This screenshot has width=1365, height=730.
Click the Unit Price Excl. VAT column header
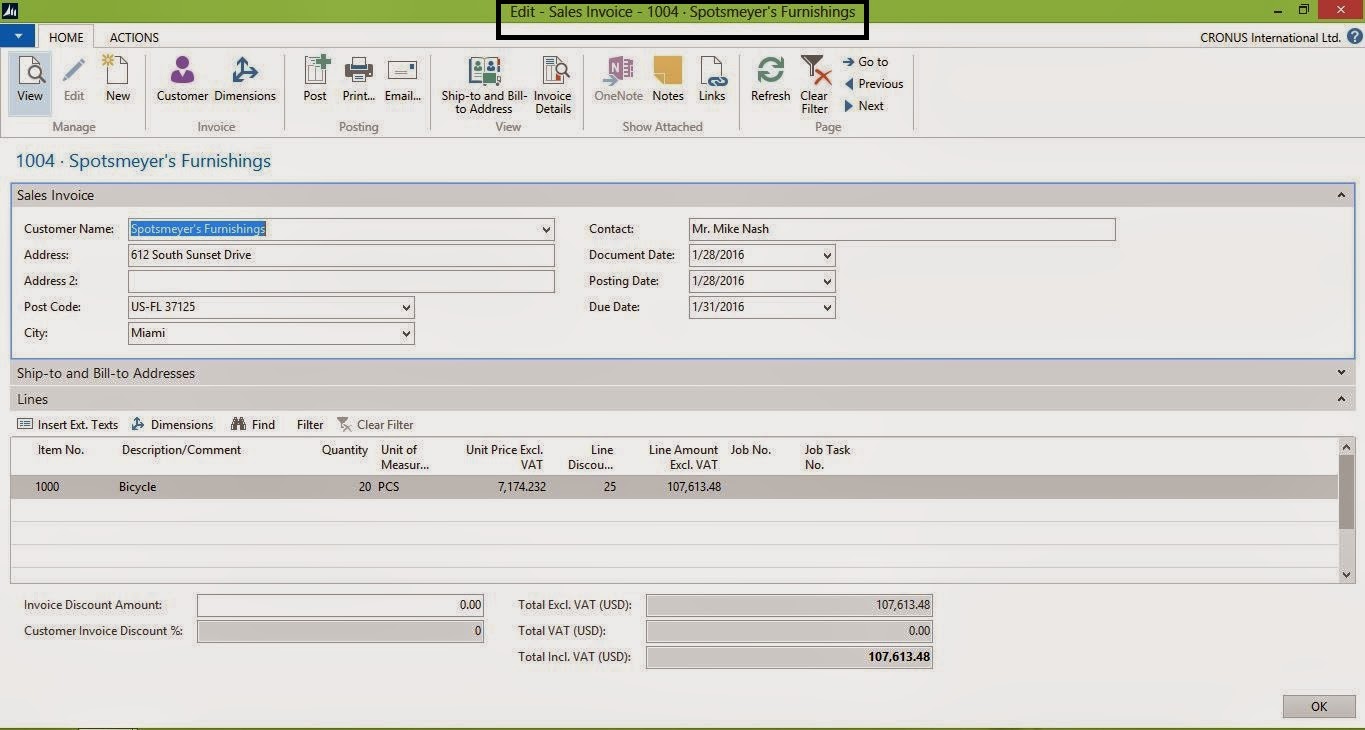(x=505, y=457)
